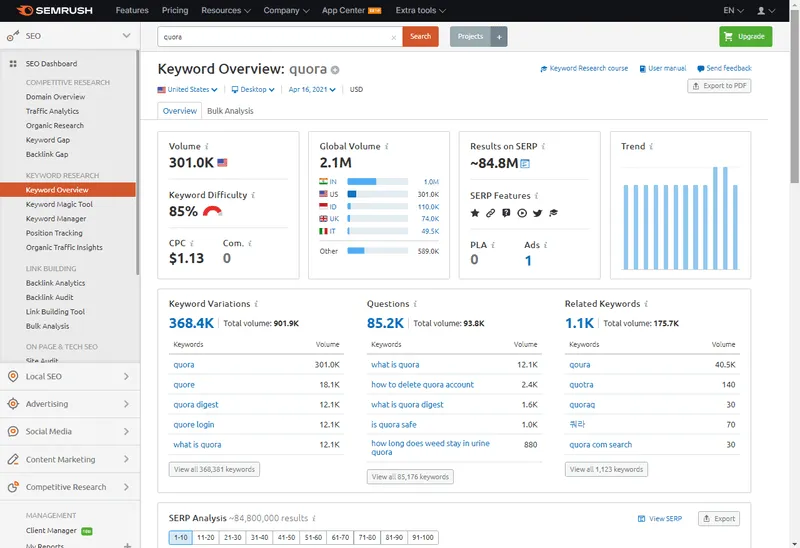This screenshot has width=800, height=548.
Task: Click the star SERP feature icon
Action: pyautogui.click(x=475, y=213)
